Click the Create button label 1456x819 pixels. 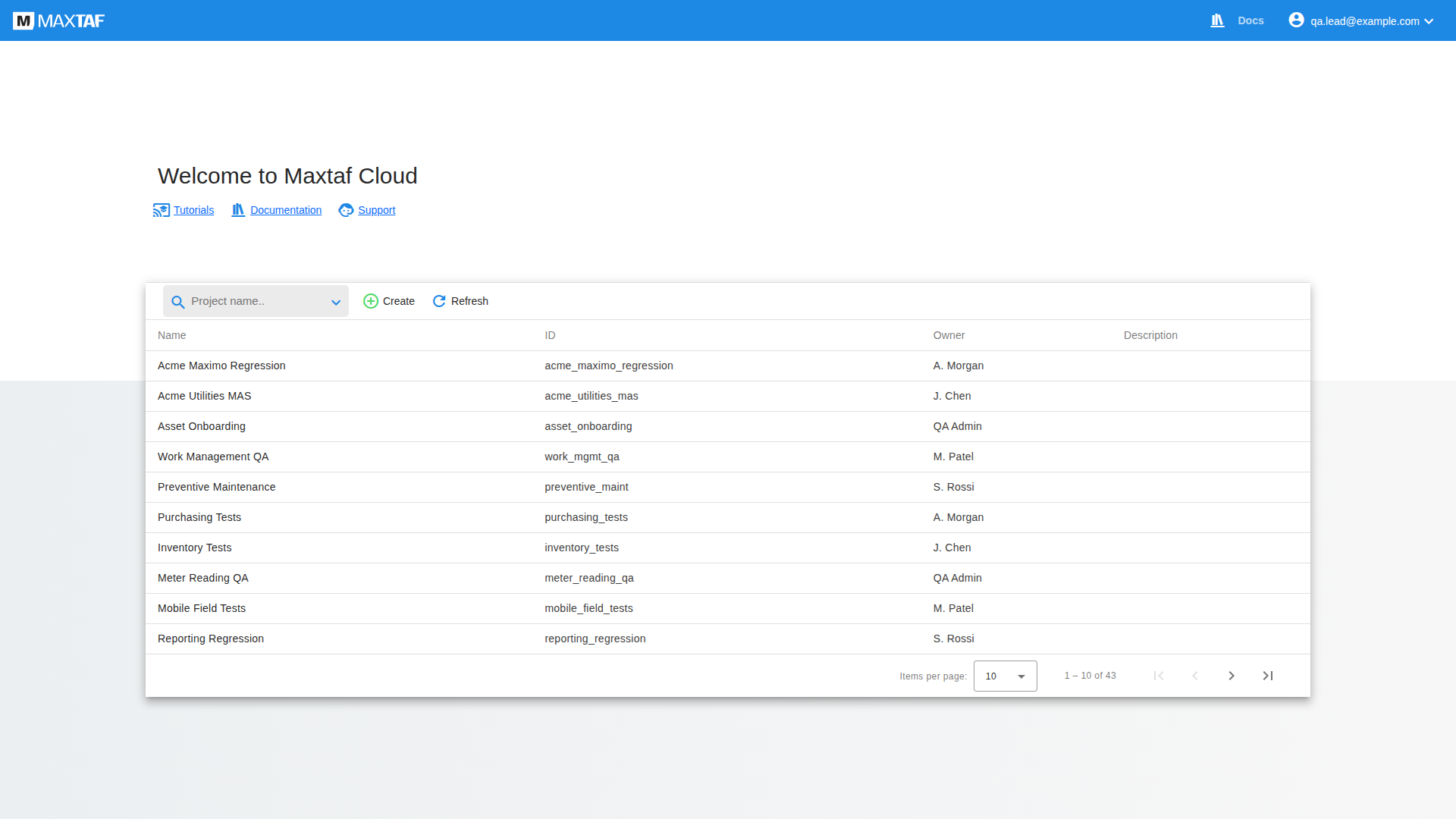pos(399,301)
